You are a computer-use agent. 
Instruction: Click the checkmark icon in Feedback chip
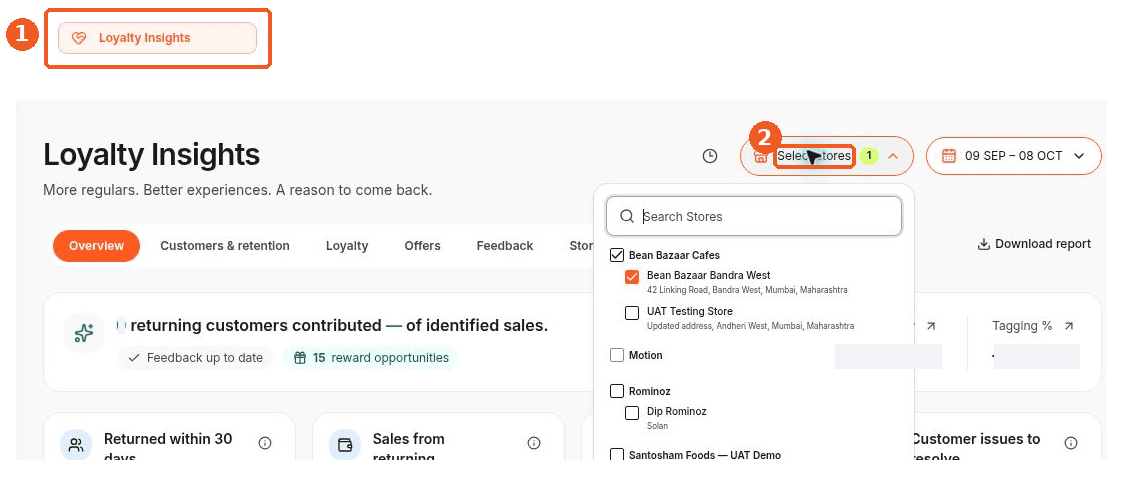[x=134, y=357]
